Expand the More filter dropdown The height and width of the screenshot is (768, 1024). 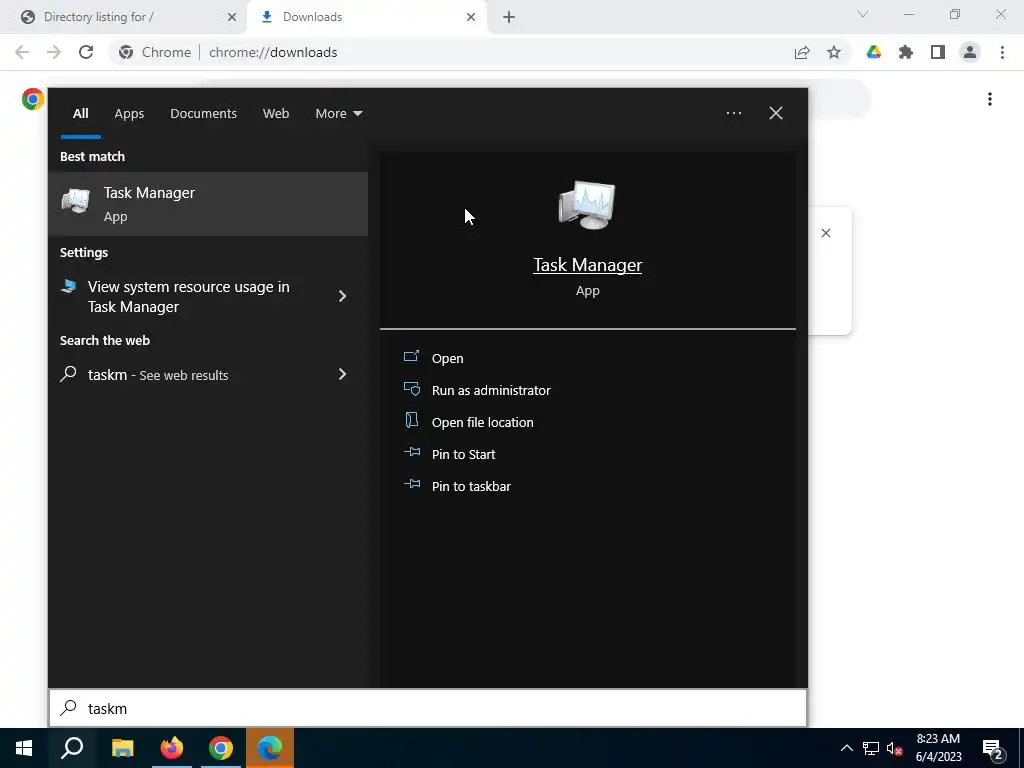[338, 113]
